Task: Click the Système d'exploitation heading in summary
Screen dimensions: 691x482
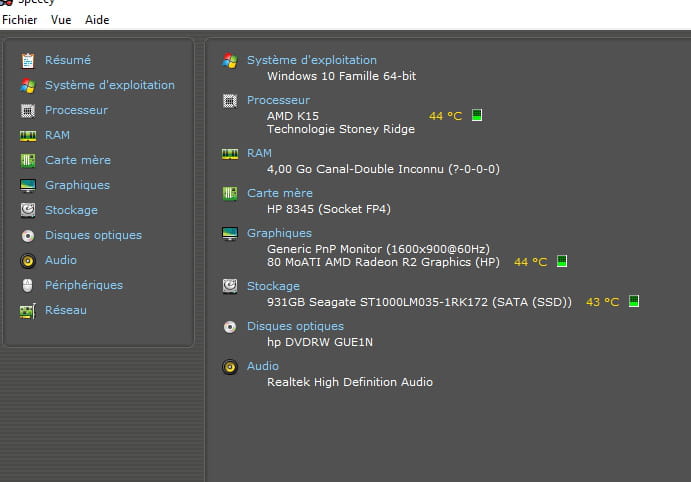Action: tap(312, 60)
